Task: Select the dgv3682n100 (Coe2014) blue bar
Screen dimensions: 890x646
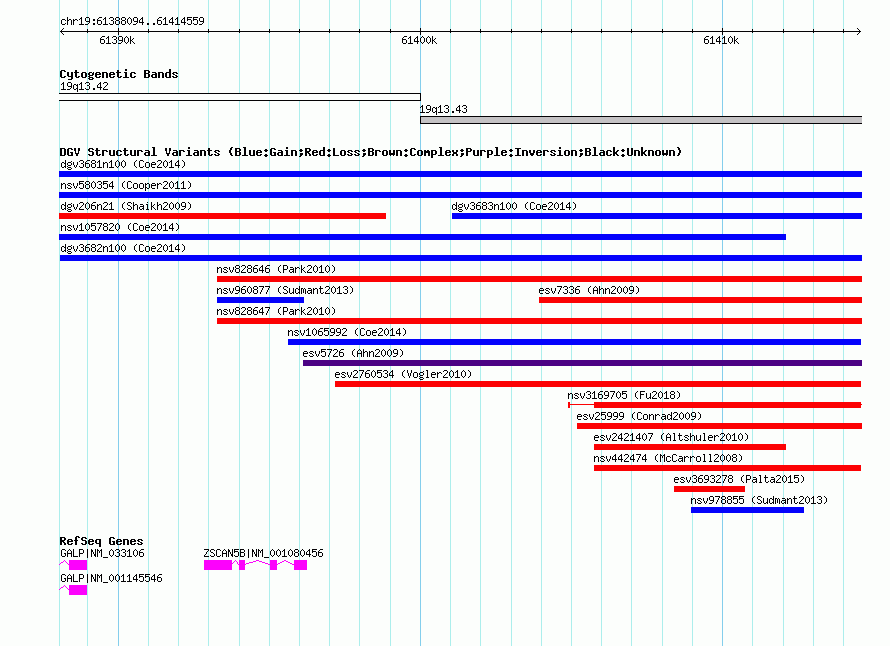Action: [460, 258]
